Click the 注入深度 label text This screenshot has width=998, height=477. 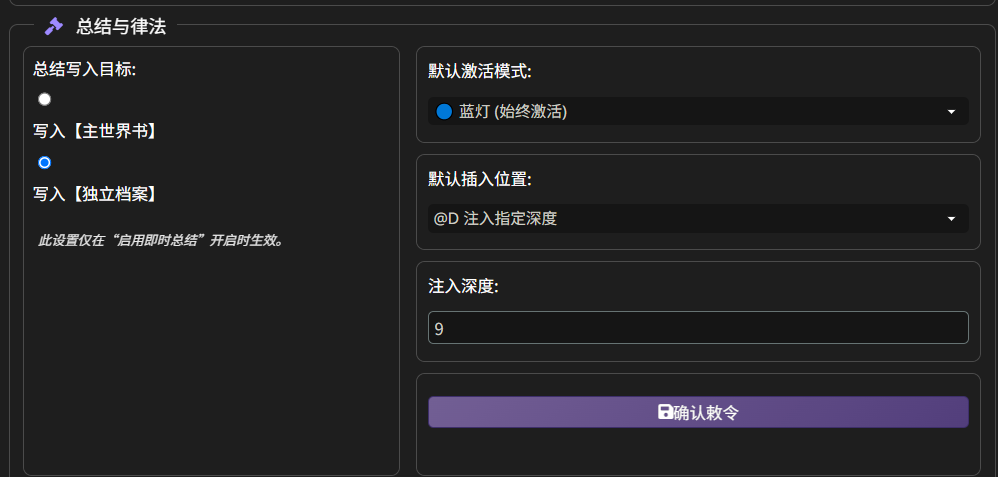pos(463,286)
